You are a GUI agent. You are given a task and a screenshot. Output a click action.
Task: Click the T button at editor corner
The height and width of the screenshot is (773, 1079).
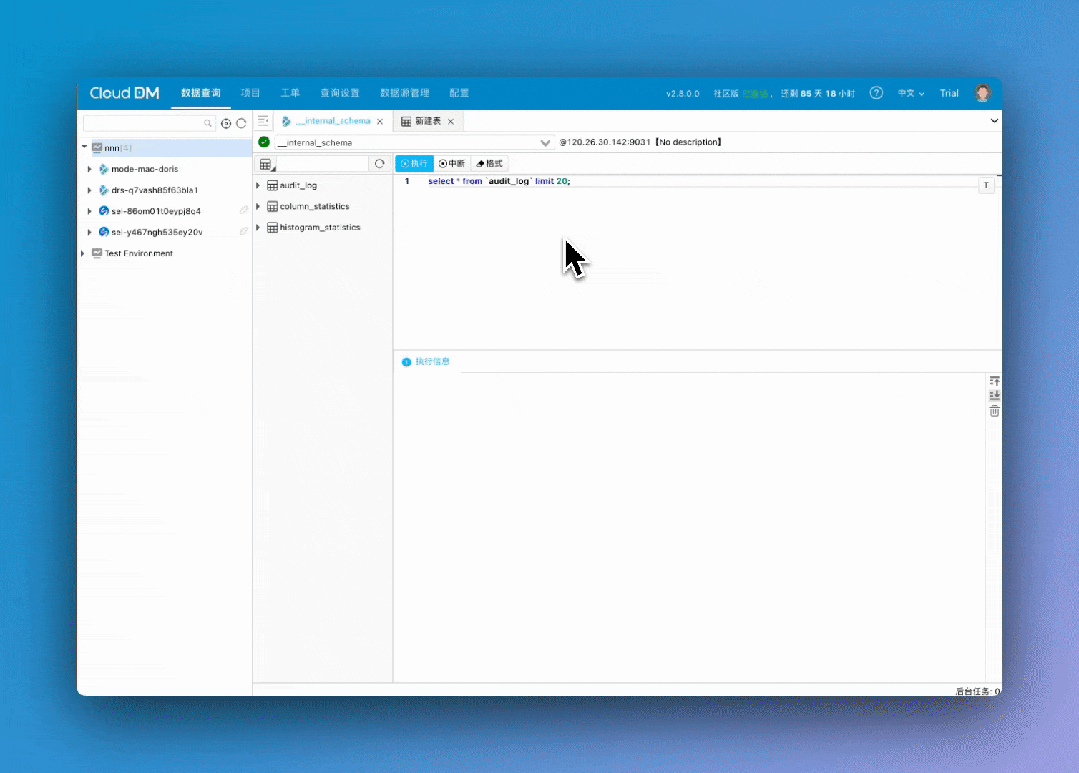986,185
